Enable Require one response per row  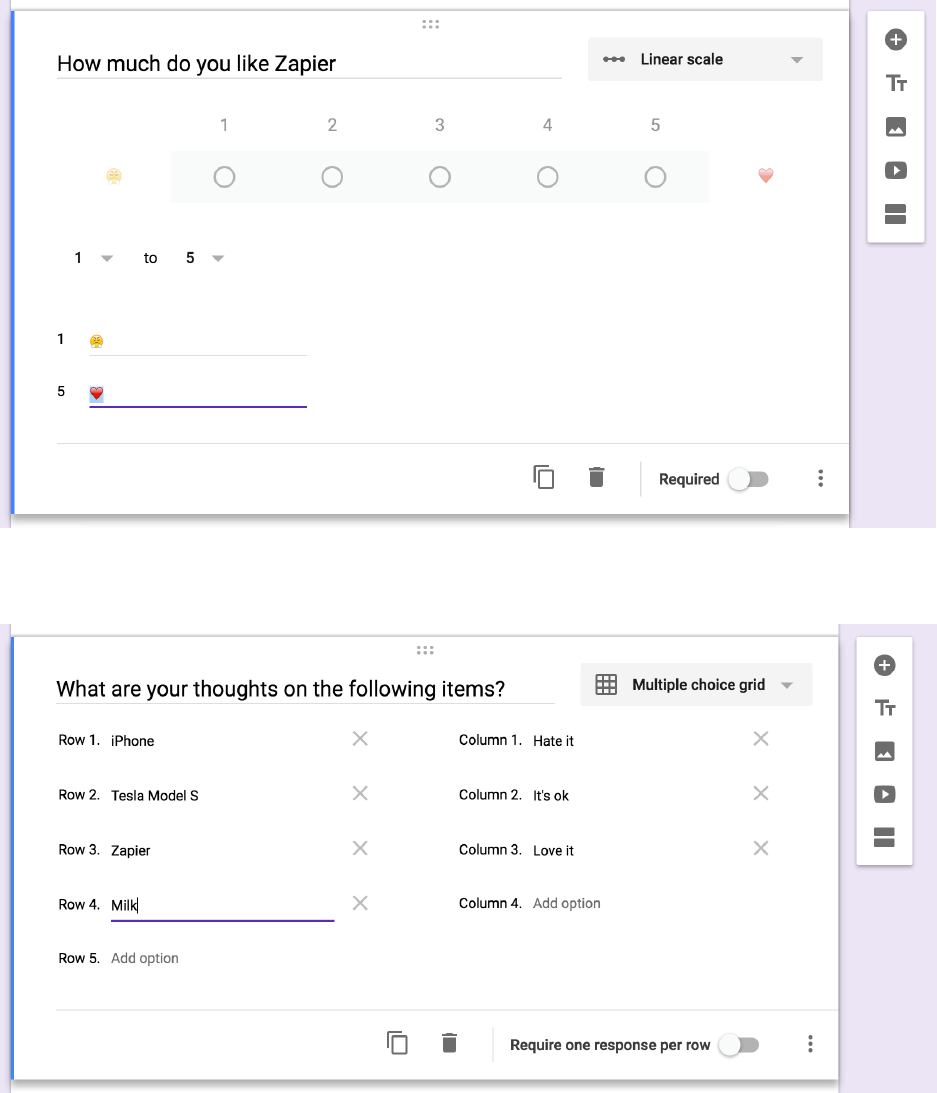(739, 1045)
